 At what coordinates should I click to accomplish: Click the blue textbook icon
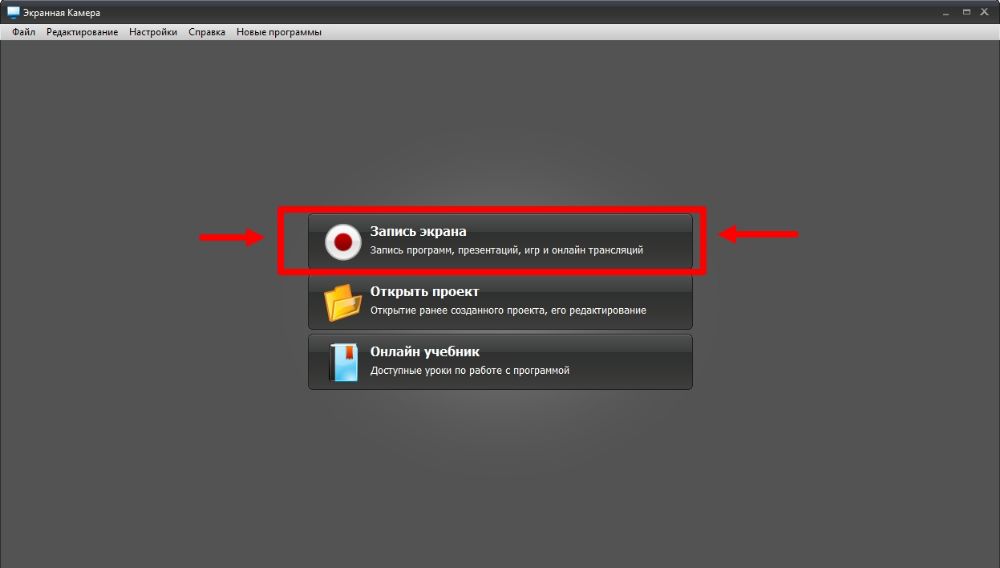(344, 362)
